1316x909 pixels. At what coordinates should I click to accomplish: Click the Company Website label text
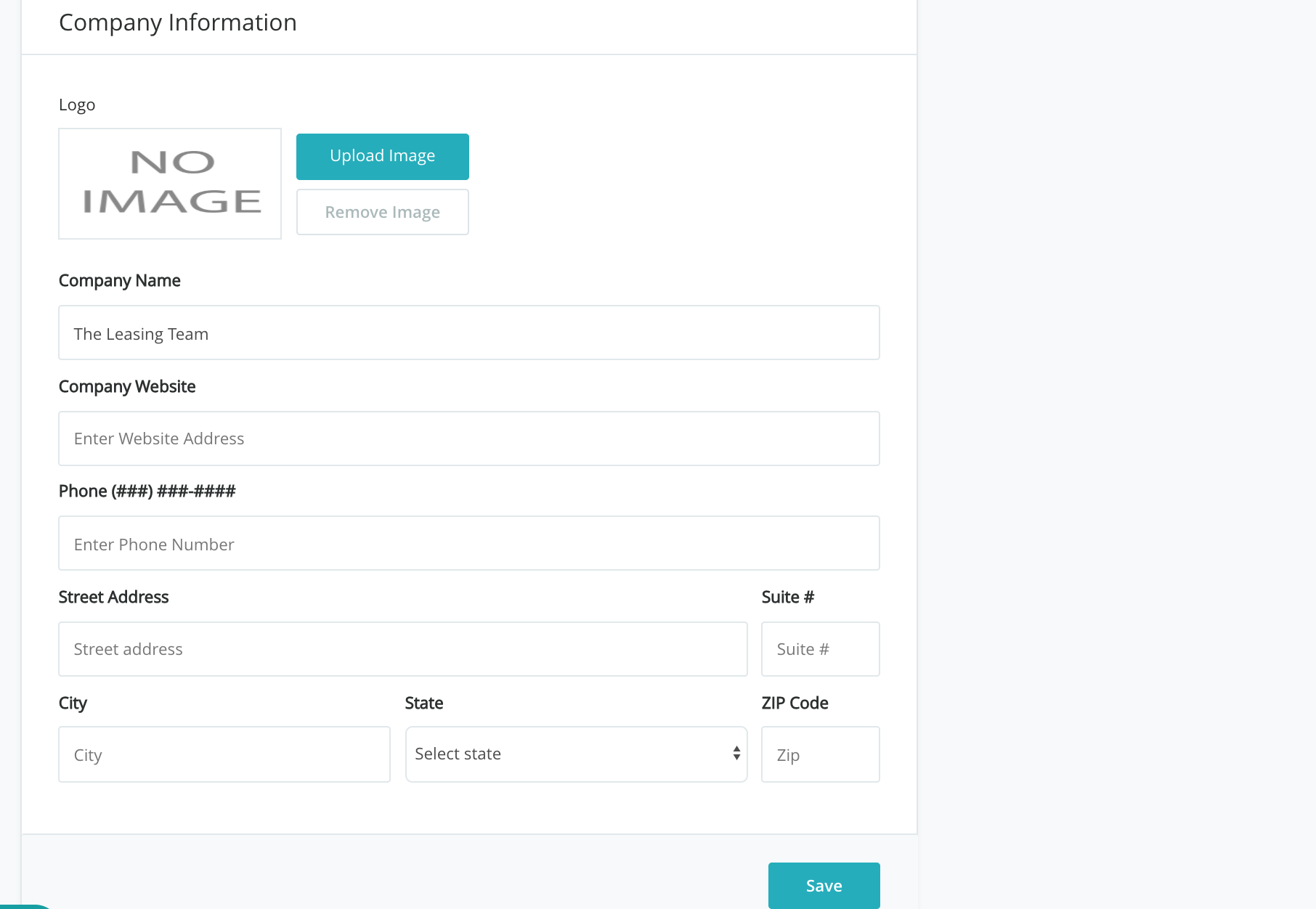coord(127,387)
